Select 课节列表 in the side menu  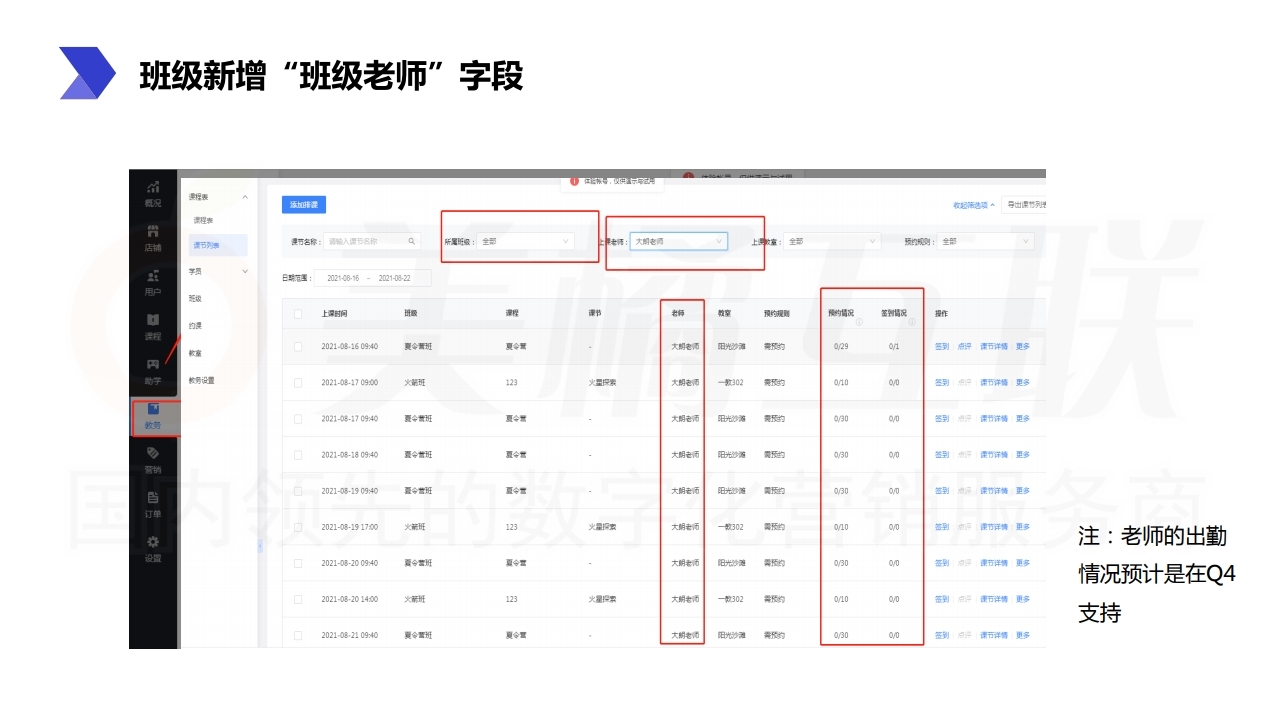coord(207,245)
